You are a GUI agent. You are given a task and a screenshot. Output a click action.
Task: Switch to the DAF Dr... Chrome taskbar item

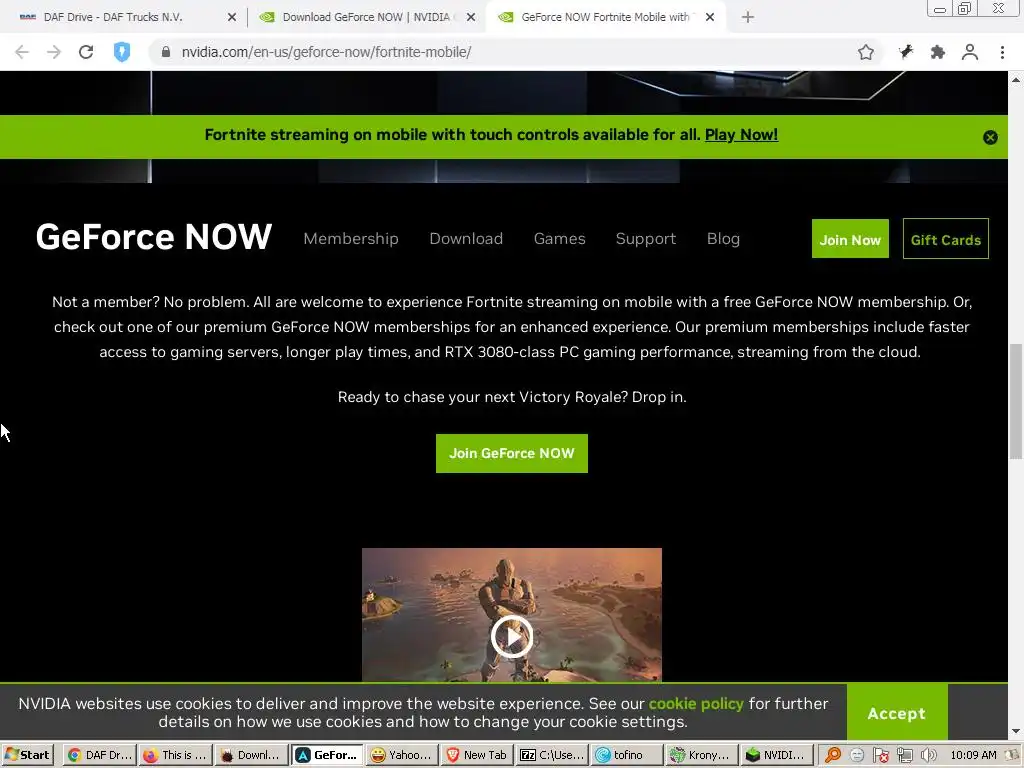(x=100, y=755)
